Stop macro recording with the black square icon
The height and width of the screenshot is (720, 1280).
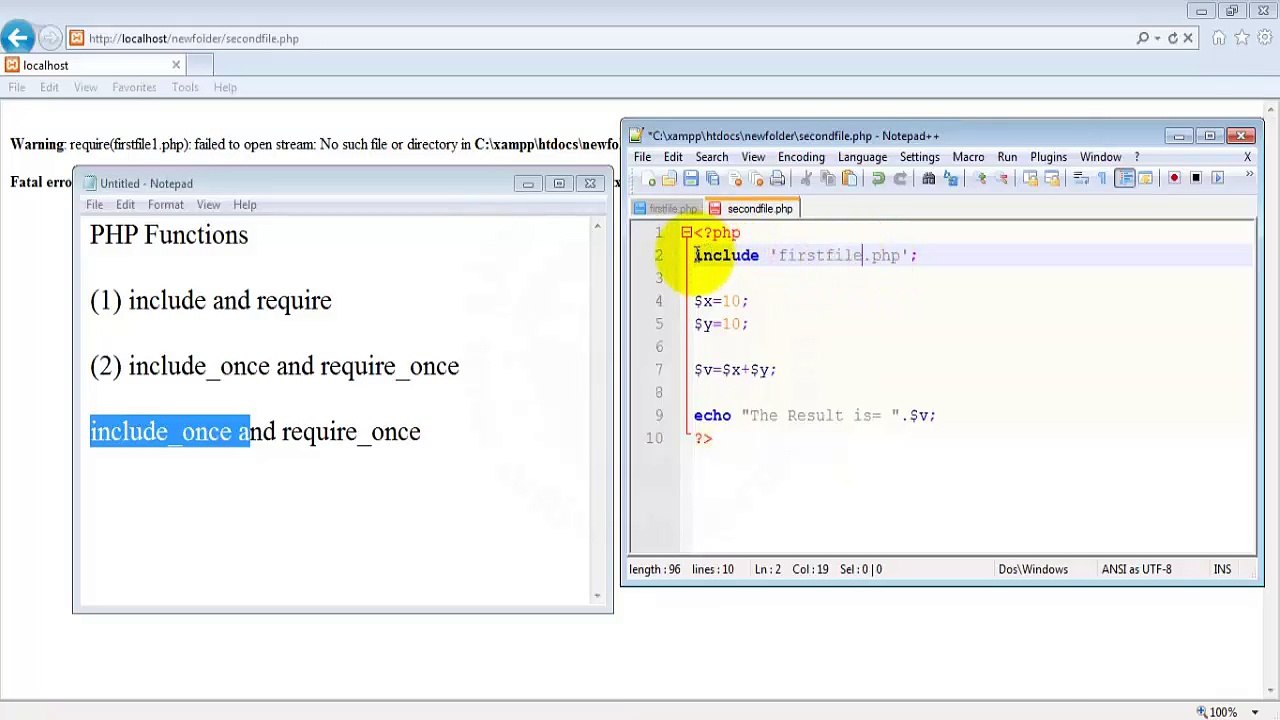(x=1196, y=178)
